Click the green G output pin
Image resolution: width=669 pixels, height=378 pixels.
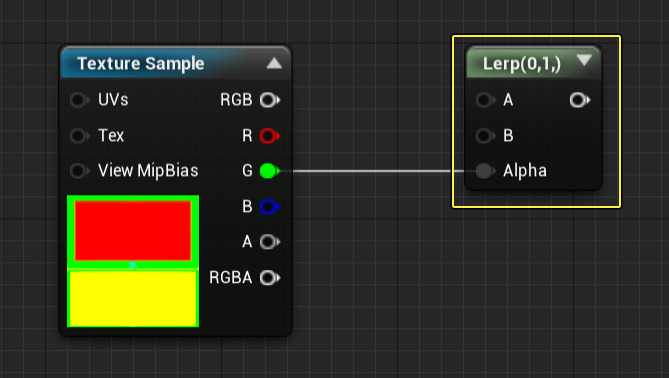tap(270, 171)
